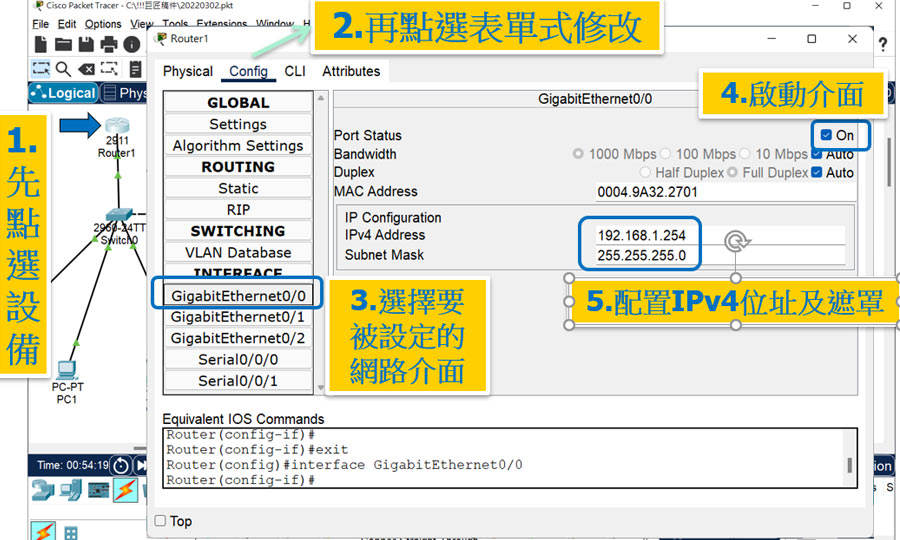Open the File menu
The image size is (900, 540).
click(x=40, y=24)
